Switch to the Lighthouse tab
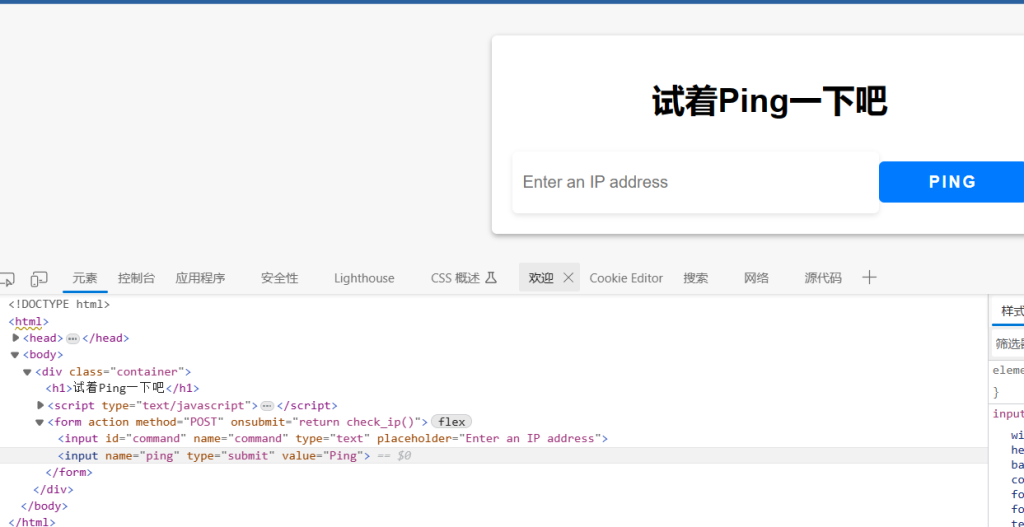The width and height of the screenshot is (1024, 527). click(x=364, y=278)
